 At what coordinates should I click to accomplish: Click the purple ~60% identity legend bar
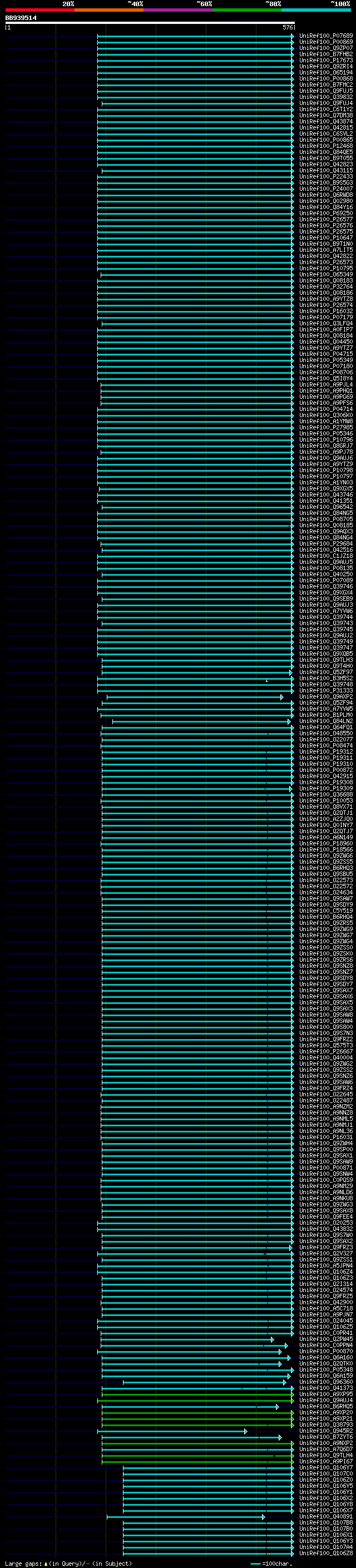pos(177,10)
